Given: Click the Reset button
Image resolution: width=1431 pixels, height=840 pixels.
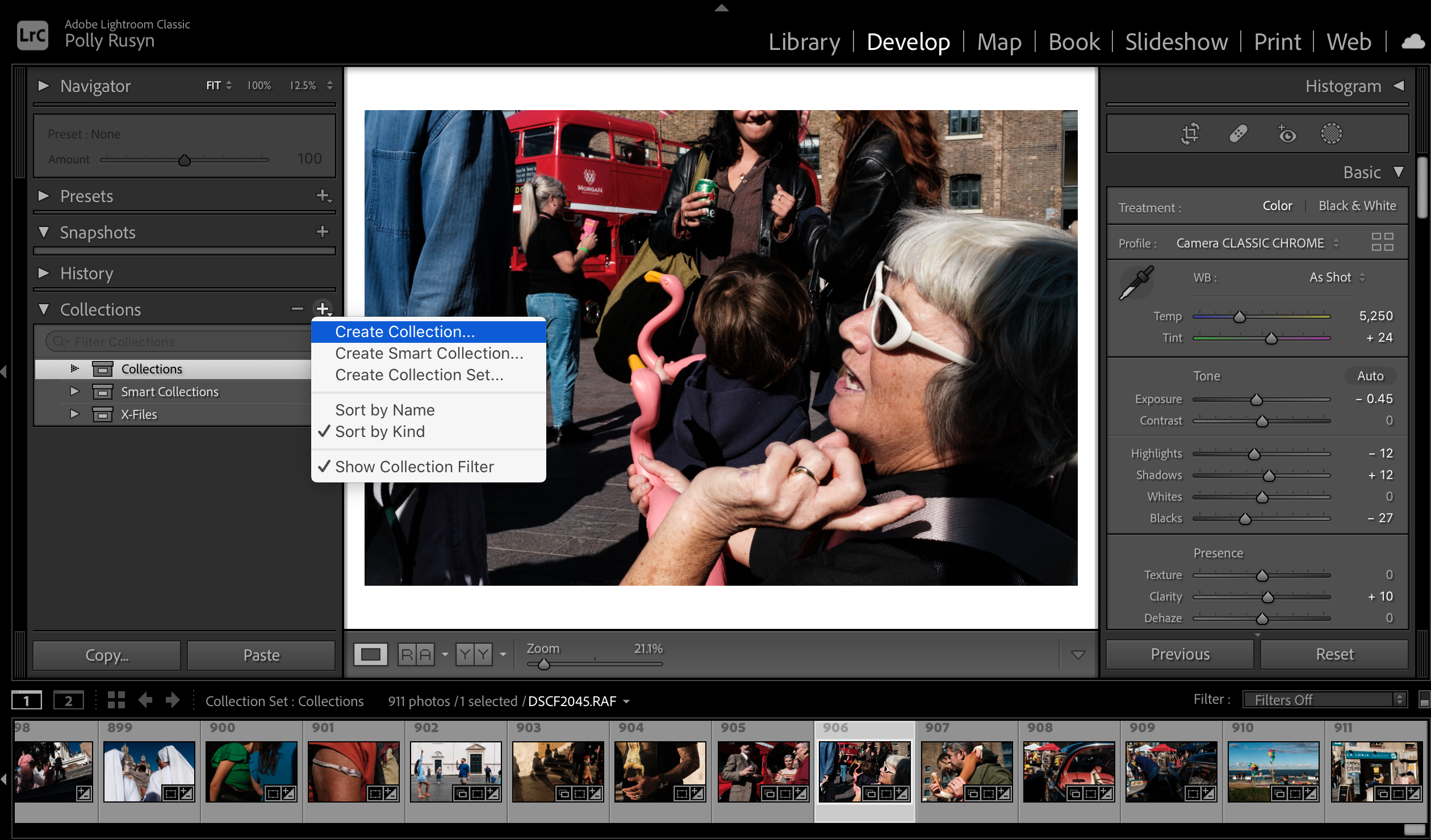Looking at the screenshot, I should pyautogui.click(x=1334, y=654).
